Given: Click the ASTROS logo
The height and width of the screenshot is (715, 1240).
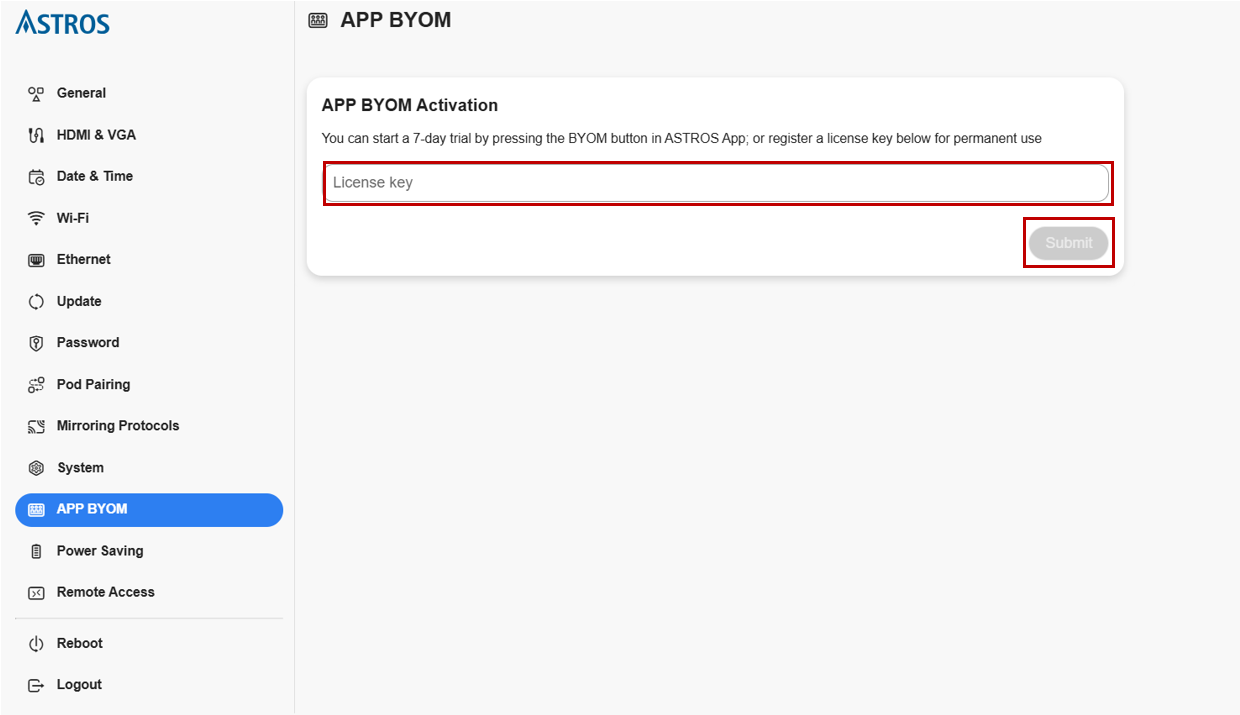Looking at the screenshot, I should point(63,23).
